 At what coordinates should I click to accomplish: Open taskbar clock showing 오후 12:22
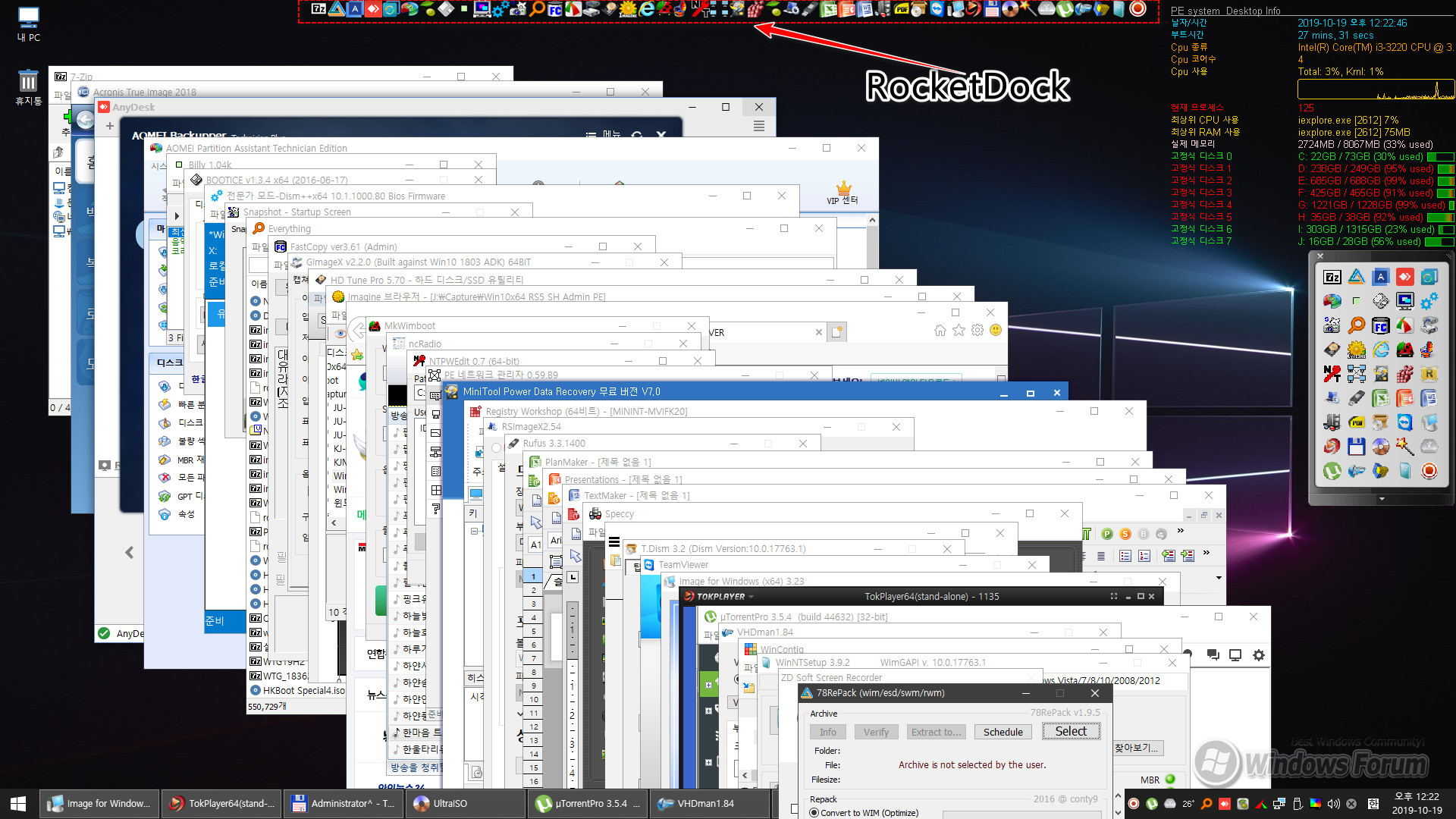coord(1417,803)
